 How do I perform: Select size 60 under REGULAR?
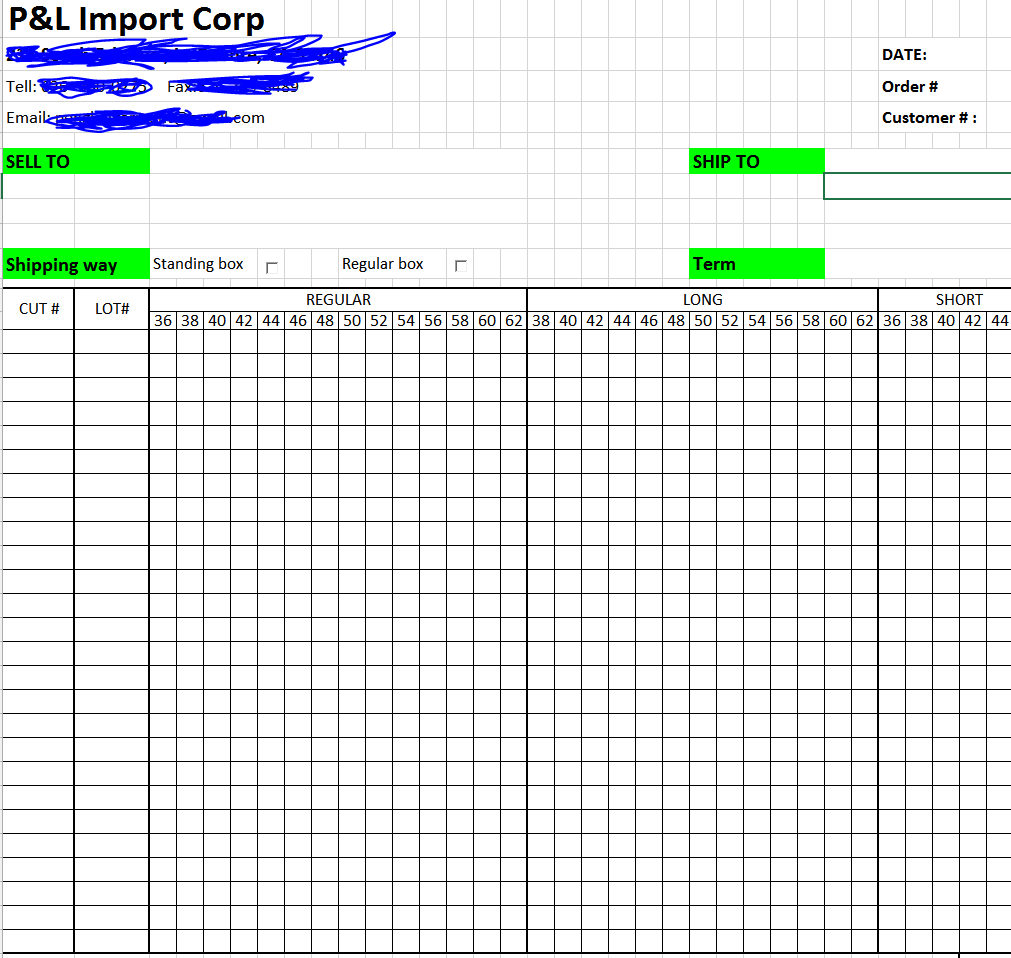(487, 320)
